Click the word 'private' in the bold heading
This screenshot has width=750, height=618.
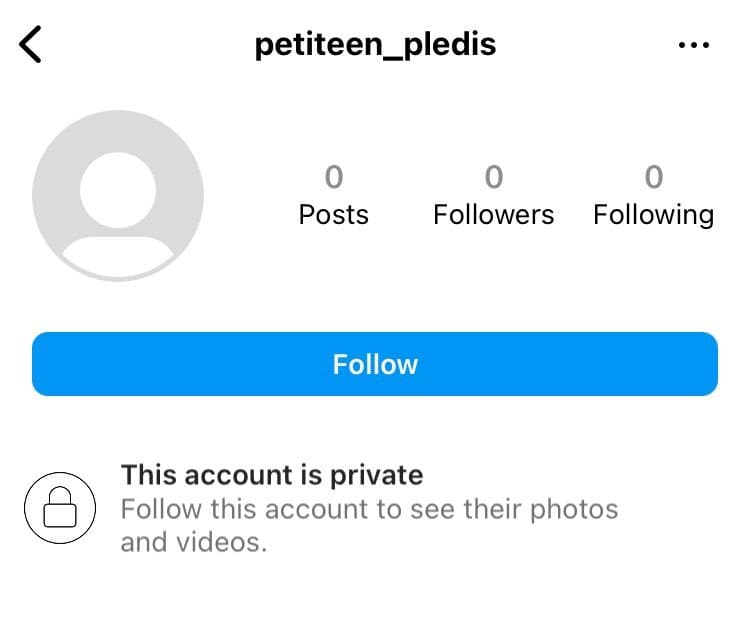[x=377, y=477]
